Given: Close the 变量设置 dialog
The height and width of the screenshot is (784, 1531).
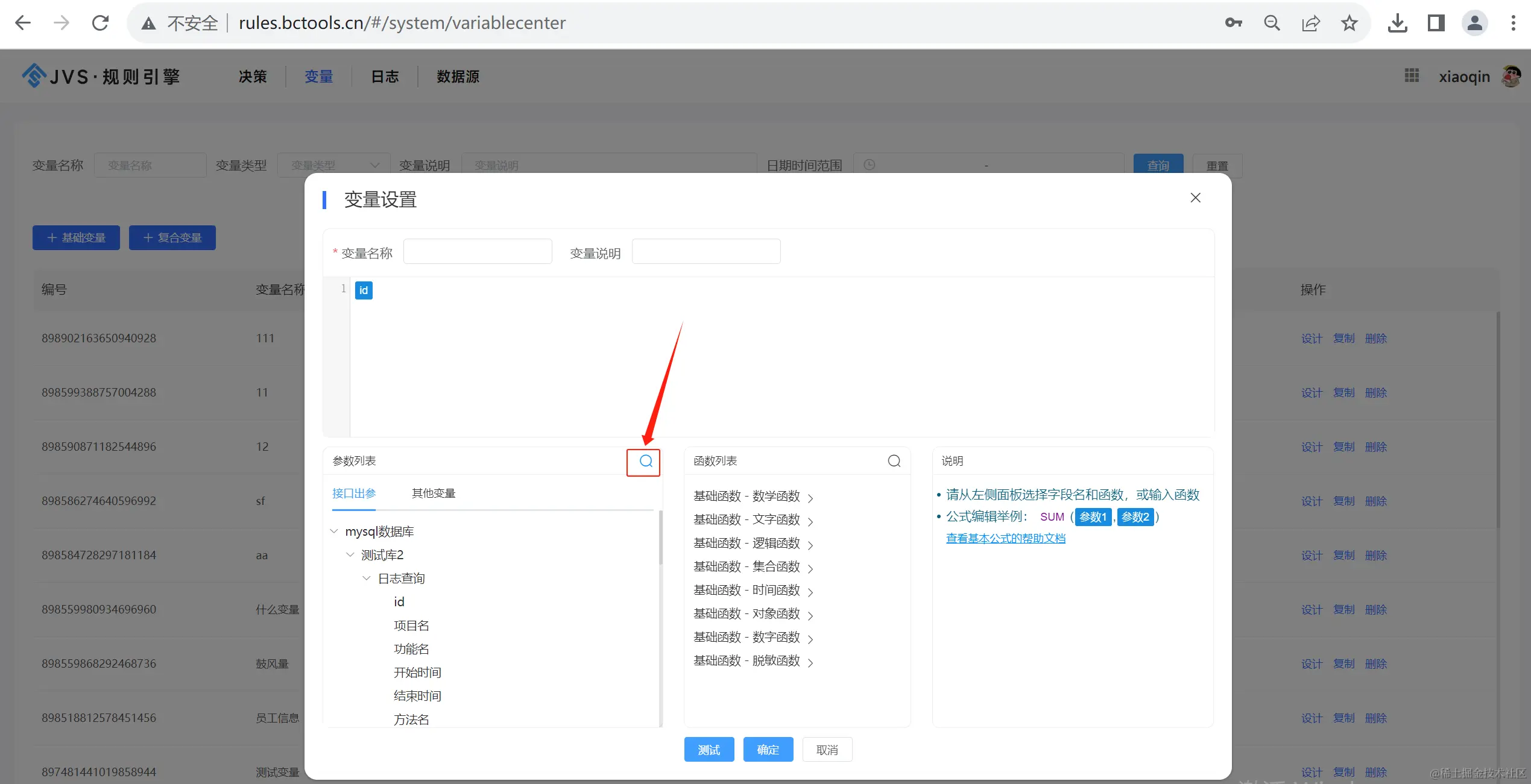Looking at the screenshot, I should pyautogui.click(x=1195, y=198).
